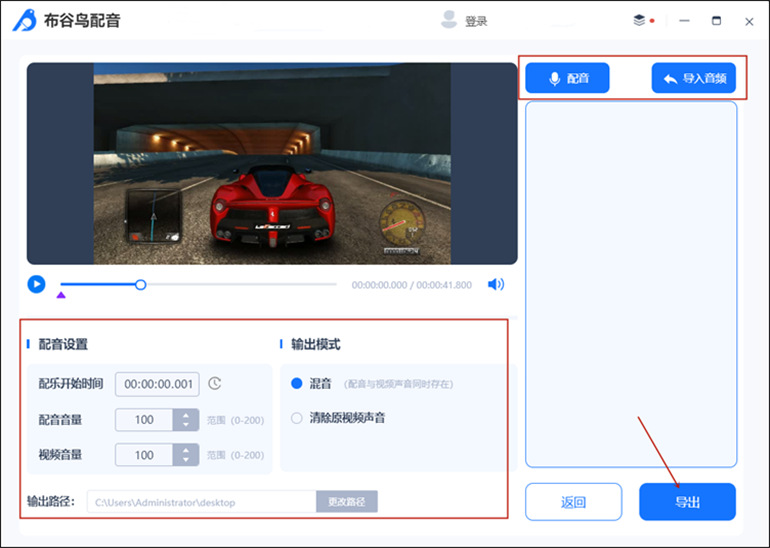Click the 布谷鸟配音 bird logo
The width and height of the screenshot is (770, 548).
point(25,20)
